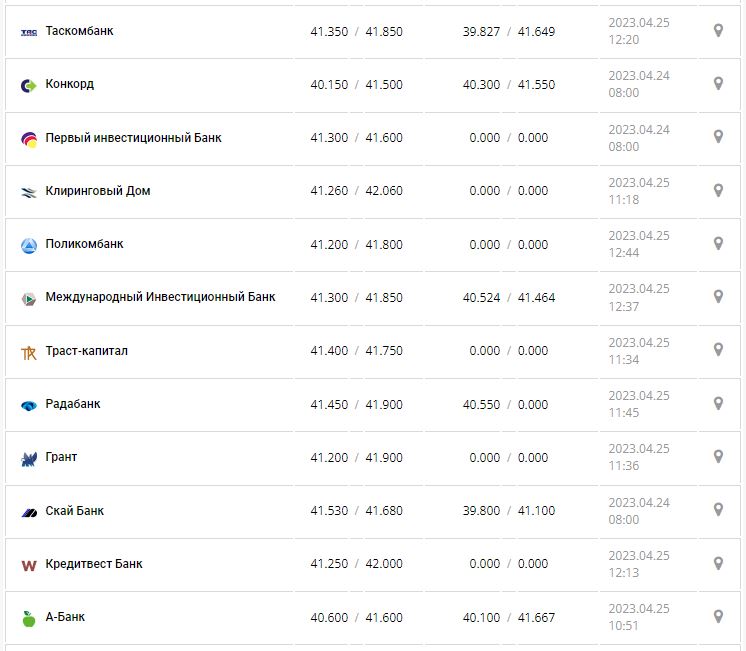Click the Траст-капитал TR logo
Viewport: 746px width, 651px height.
29,352
